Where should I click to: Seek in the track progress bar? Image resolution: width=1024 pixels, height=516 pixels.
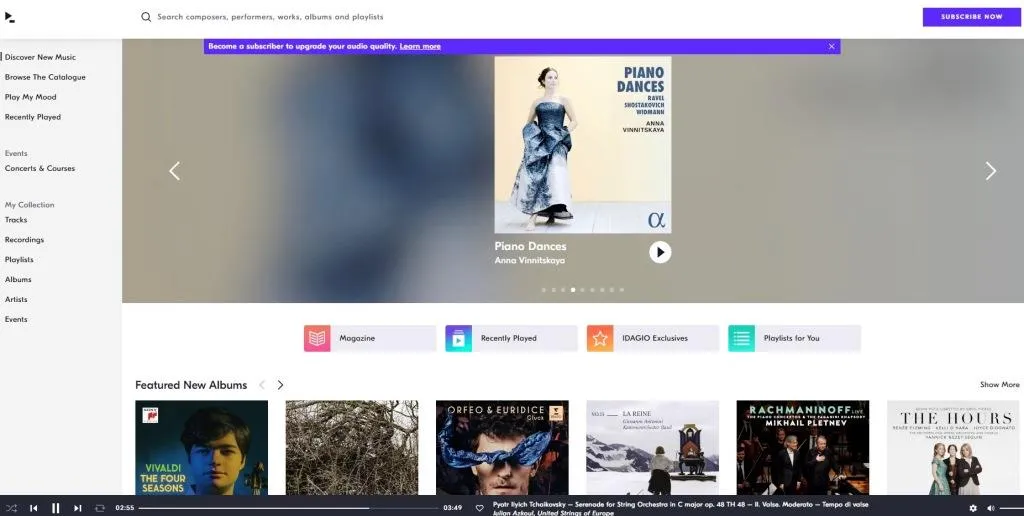(288, 508)
